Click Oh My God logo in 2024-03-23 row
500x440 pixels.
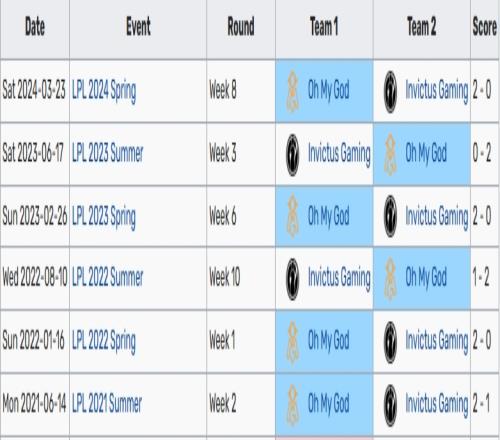click(x=293, y=91)
